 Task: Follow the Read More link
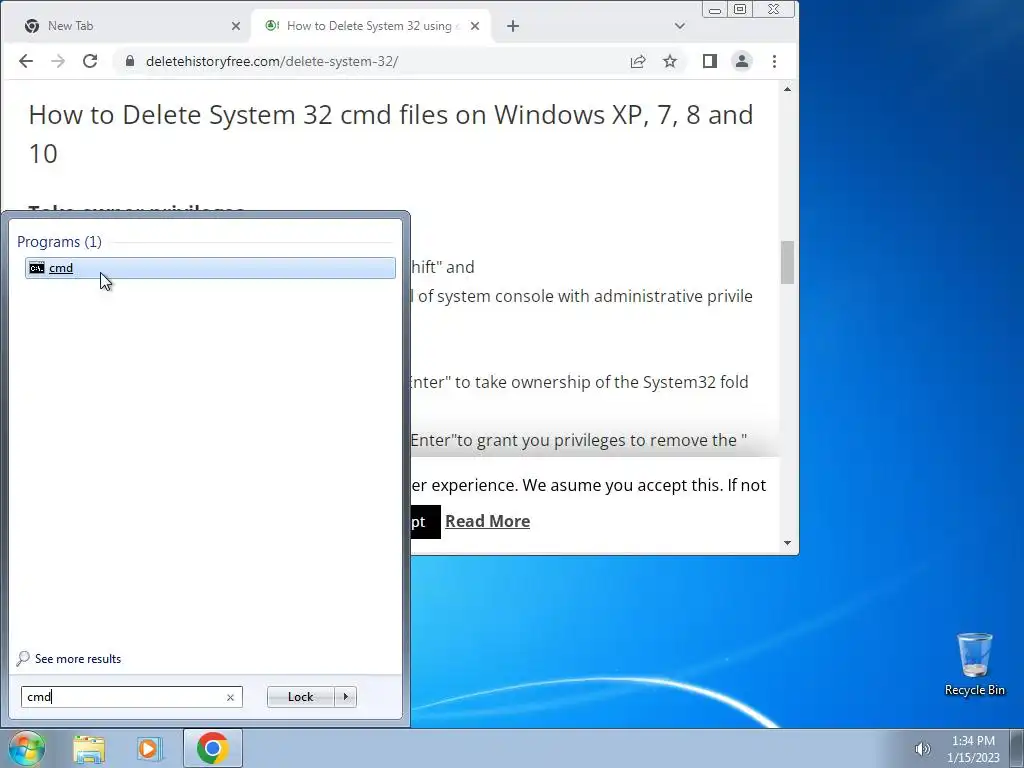[487, 521]
